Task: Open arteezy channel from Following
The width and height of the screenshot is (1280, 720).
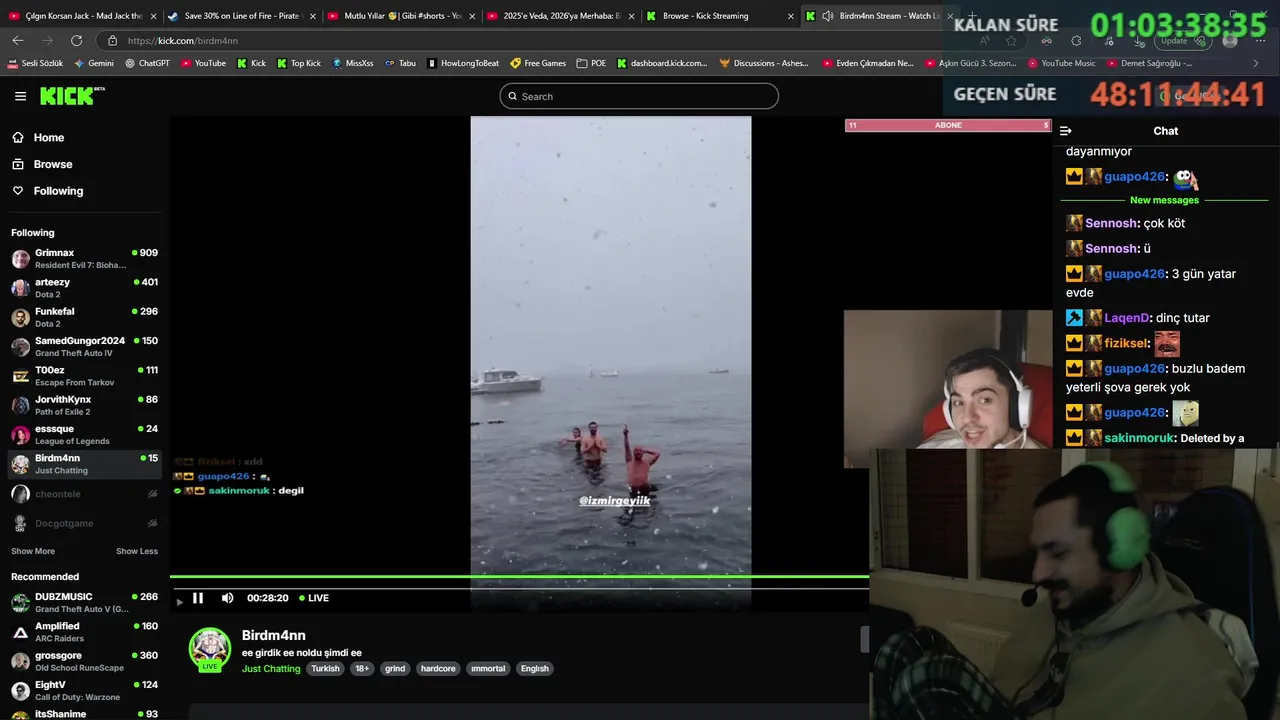Action: (x=84, y=288)
